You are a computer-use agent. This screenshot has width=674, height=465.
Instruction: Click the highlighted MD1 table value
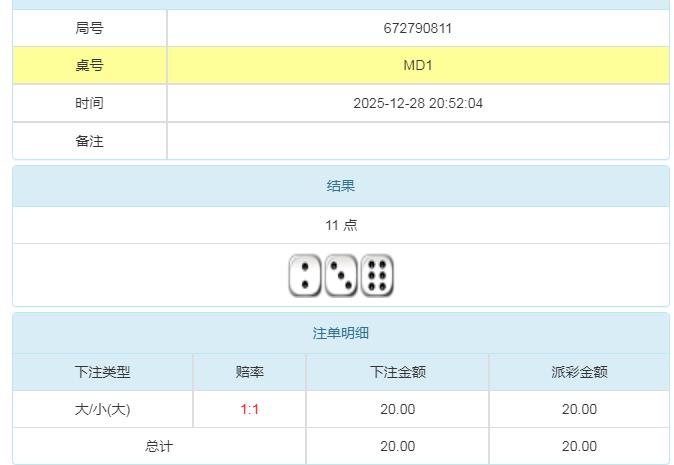tap(417, 66)
